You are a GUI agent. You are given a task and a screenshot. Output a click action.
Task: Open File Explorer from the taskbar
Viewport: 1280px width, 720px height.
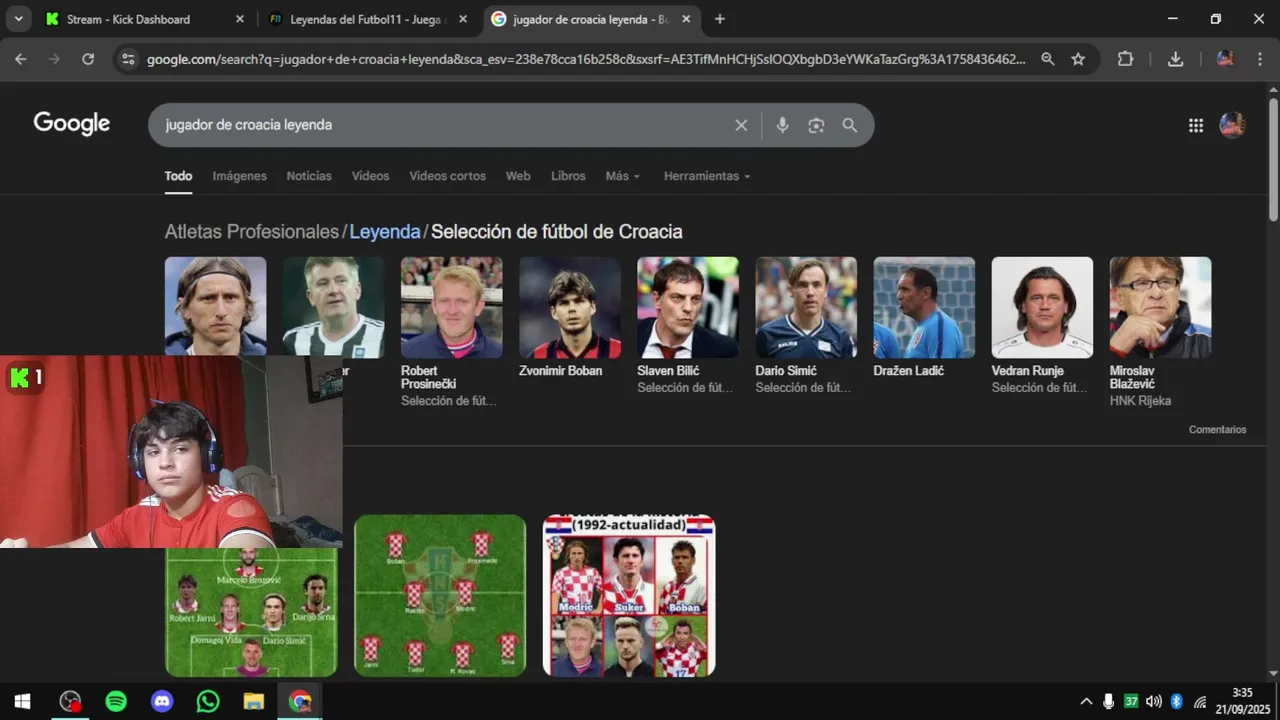[x=254, y=702]
